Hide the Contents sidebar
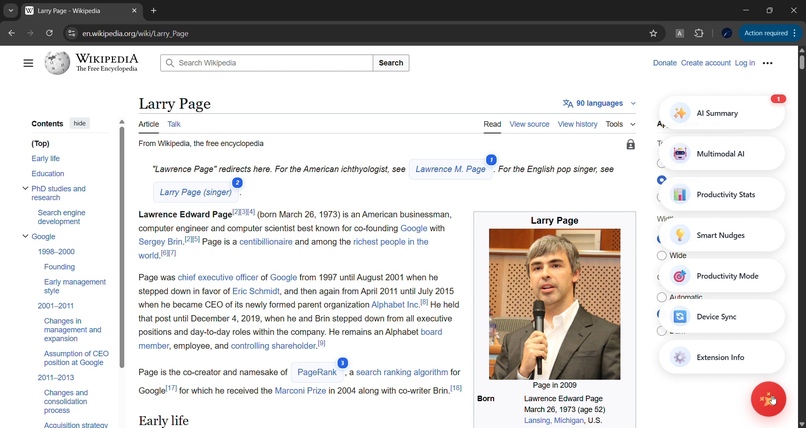 tap(80, 123)
